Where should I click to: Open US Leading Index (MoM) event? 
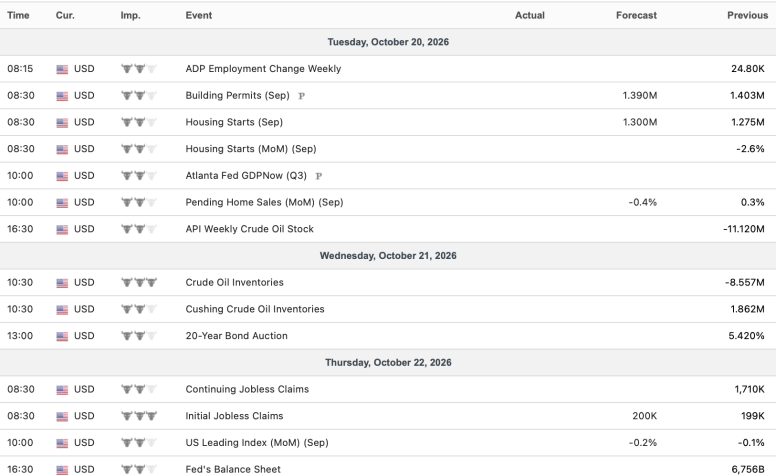[257, 443]
